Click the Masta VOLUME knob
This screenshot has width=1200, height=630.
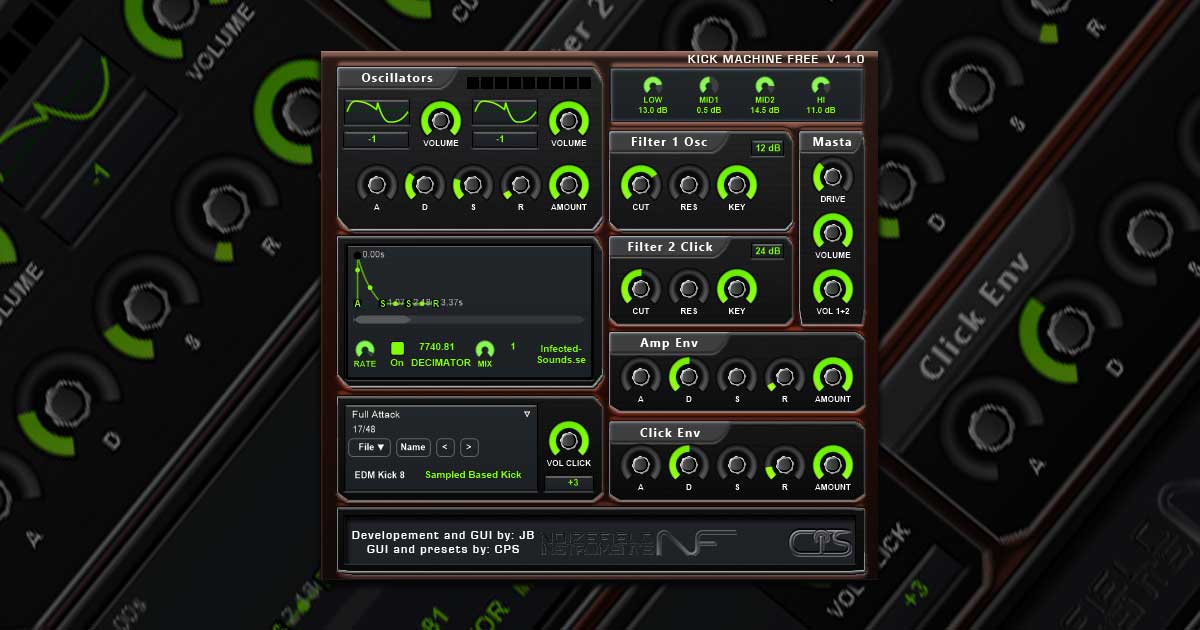click(x=832, y=232)
